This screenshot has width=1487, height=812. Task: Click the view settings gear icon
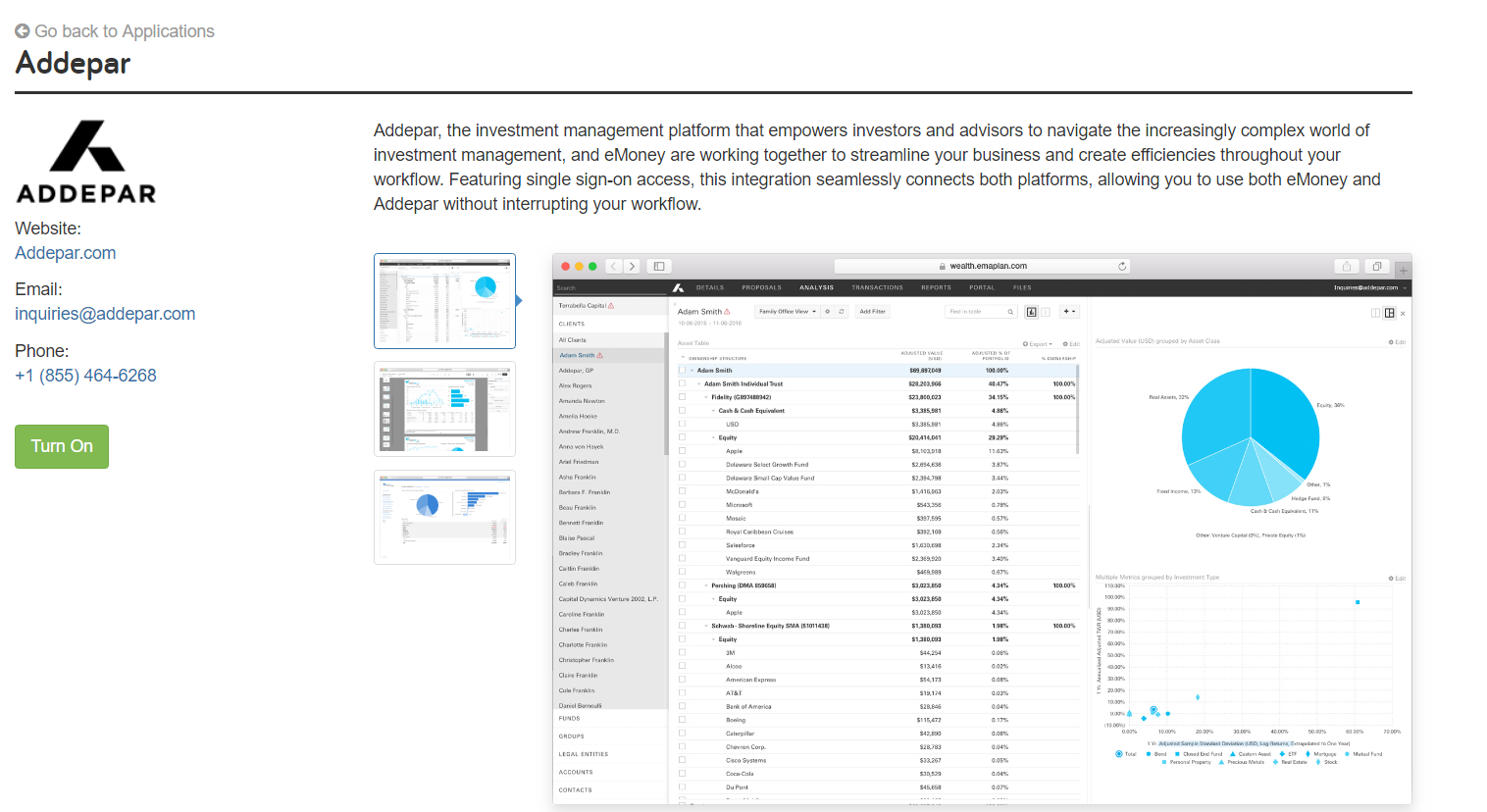pos(828,312)
